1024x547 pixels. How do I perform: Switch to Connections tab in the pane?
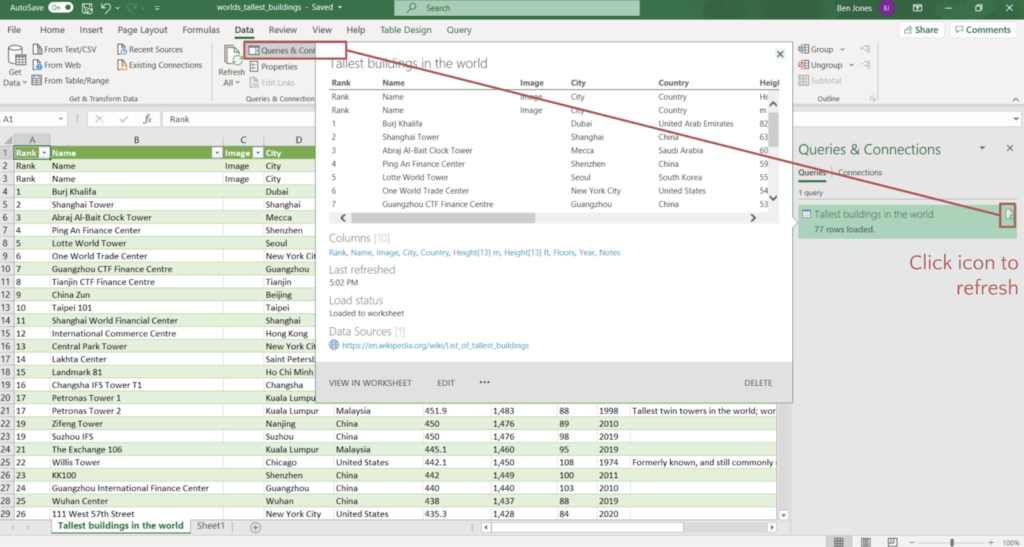[x=859, y=173]
